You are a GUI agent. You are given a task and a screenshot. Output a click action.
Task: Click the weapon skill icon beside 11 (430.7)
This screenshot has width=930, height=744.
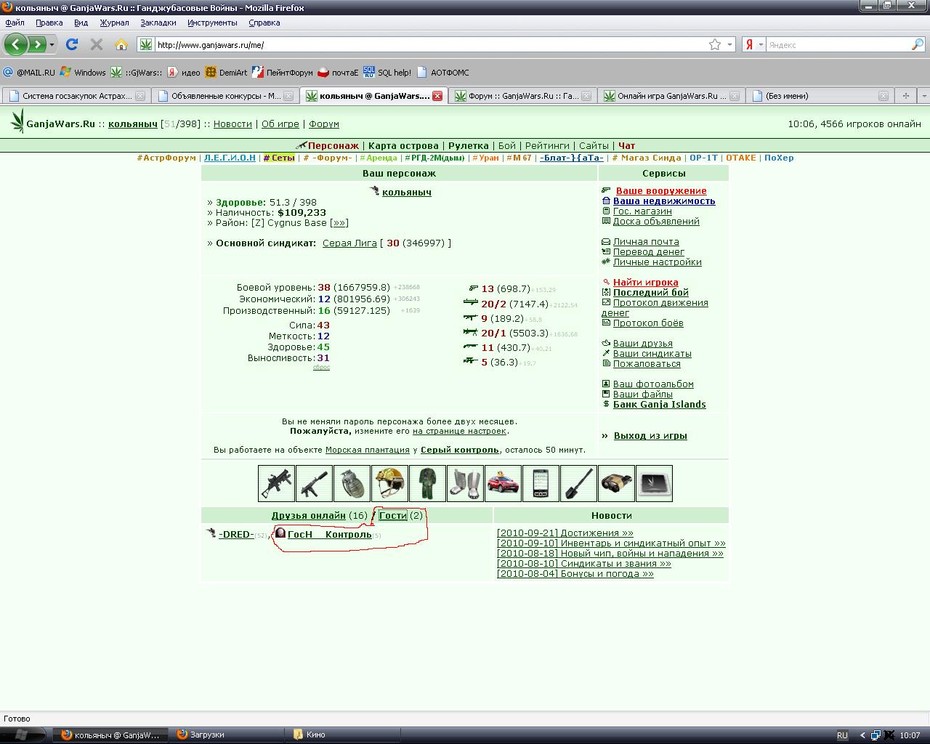click(x=471, y=346)
